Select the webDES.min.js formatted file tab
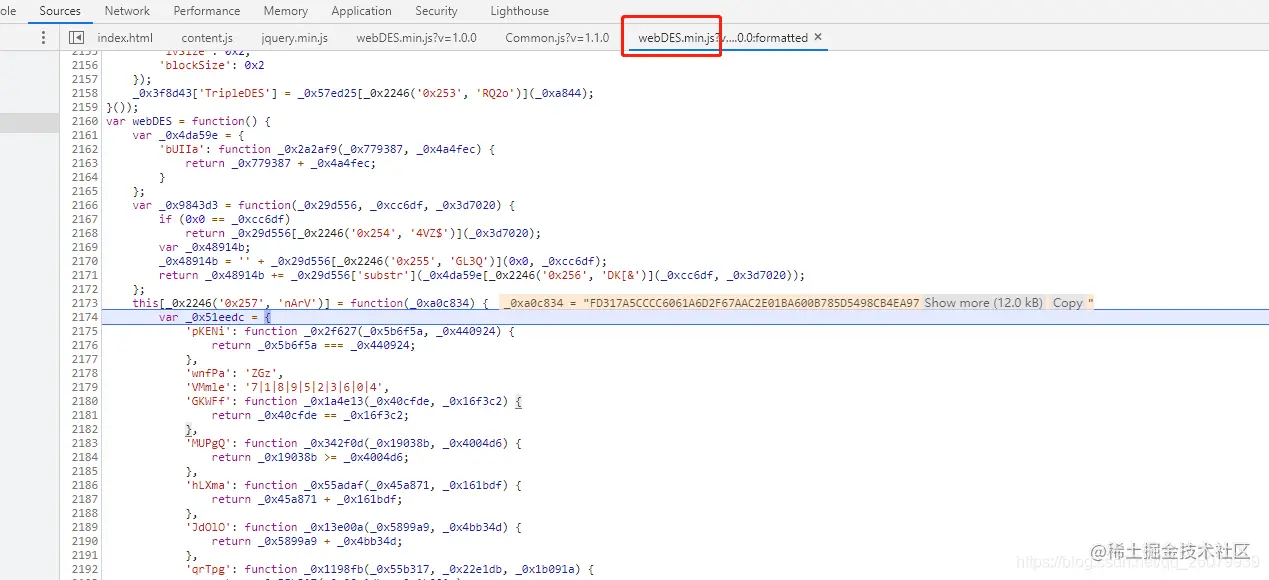Viewport: 1269px width, 580px height. [x=722, y=38]
